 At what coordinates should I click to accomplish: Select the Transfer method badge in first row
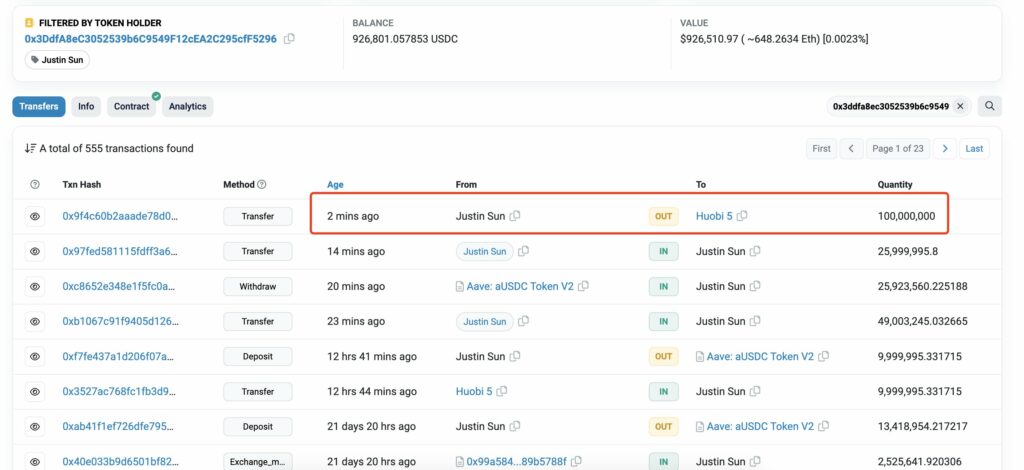click(258, 216)
